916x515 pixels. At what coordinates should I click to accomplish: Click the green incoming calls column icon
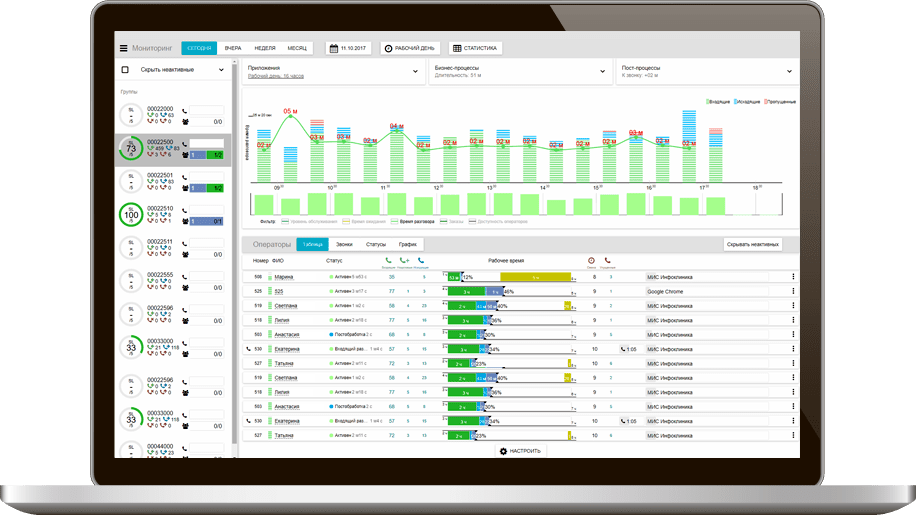pyautogui.click(x=388, y=260)
